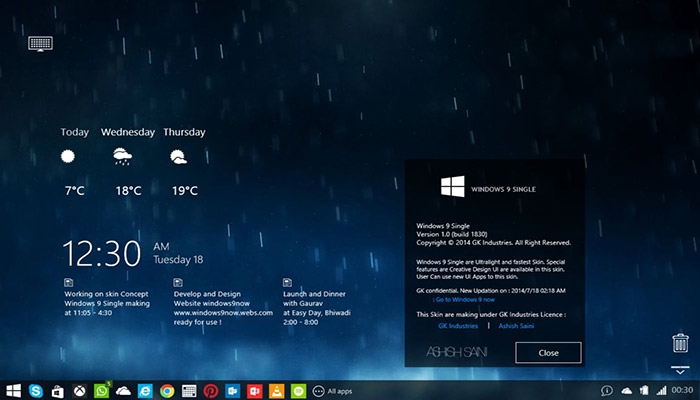Open WhatsApp with the notification badge
Image resolution: width=700 pixels, height=400 pixels.
tap(102, 391)
